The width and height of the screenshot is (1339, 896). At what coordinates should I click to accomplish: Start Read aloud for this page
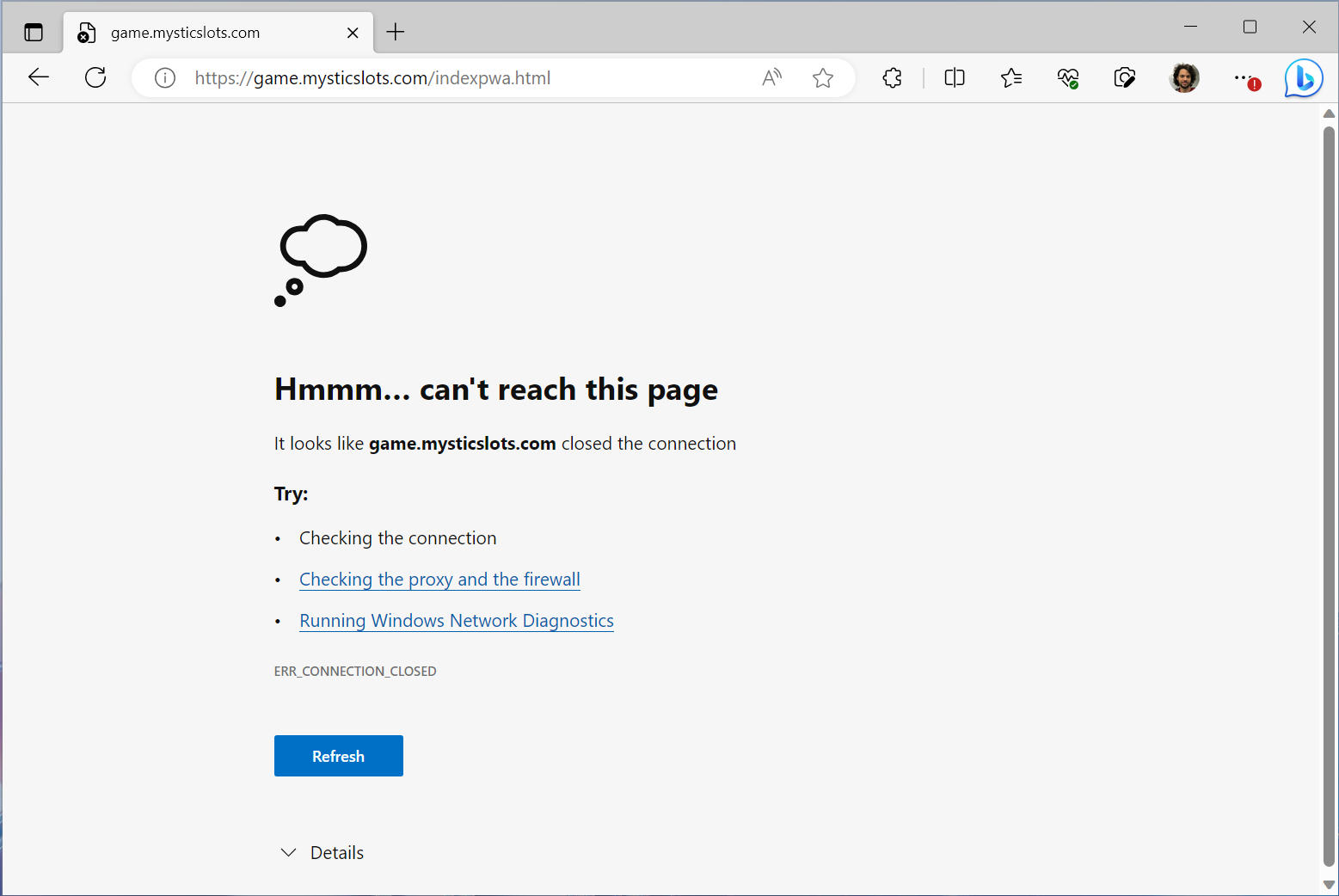click(771, 77)
